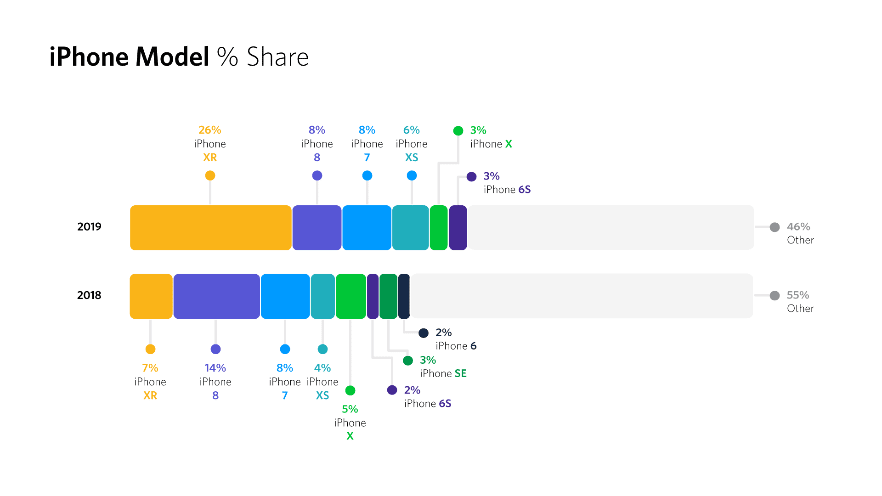Click the 26% iPhone XR label
Viewport: 882px width, 496px height.
click(x=210, y=144)
